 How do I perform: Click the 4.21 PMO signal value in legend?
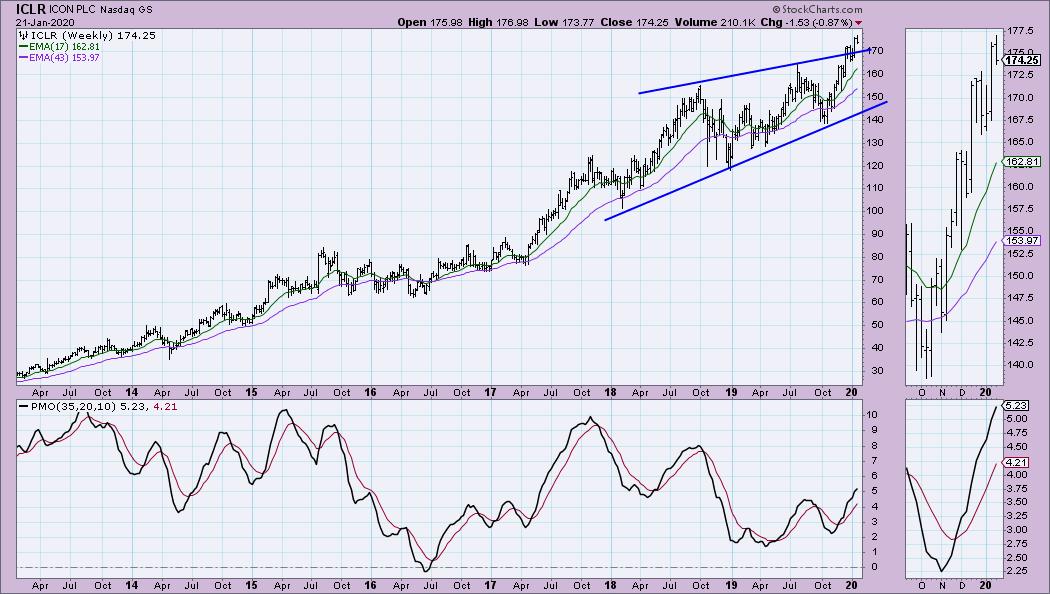(x=166, y=406)
